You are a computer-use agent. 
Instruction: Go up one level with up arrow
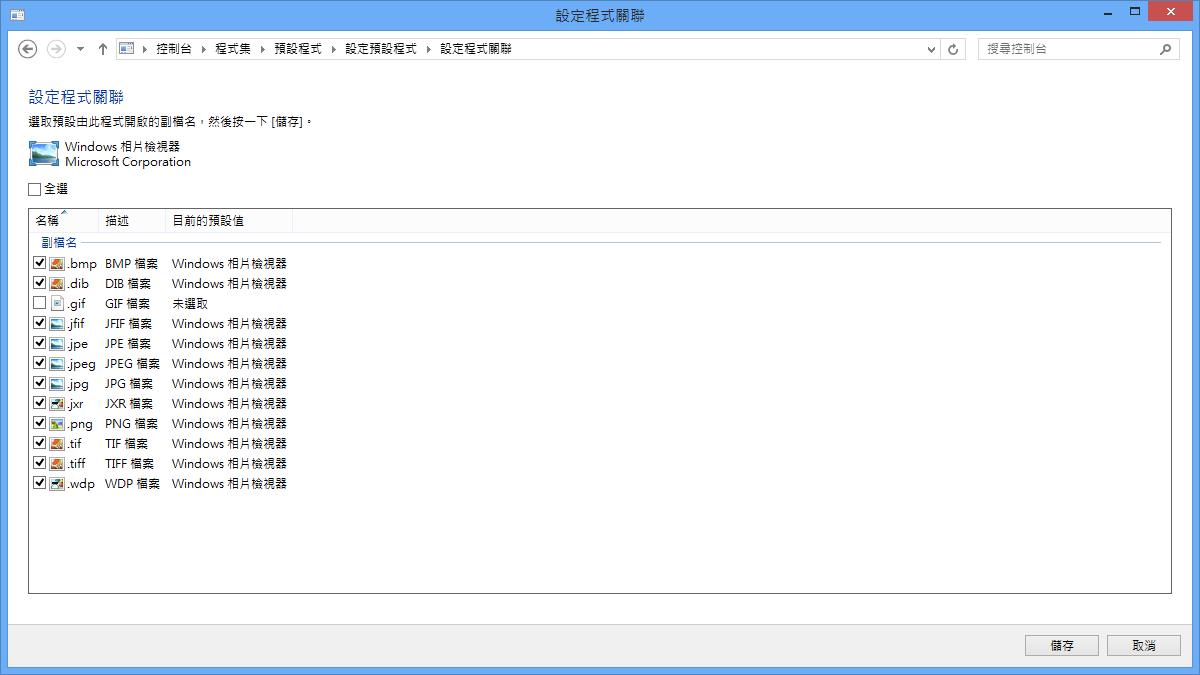click(103, 48)
